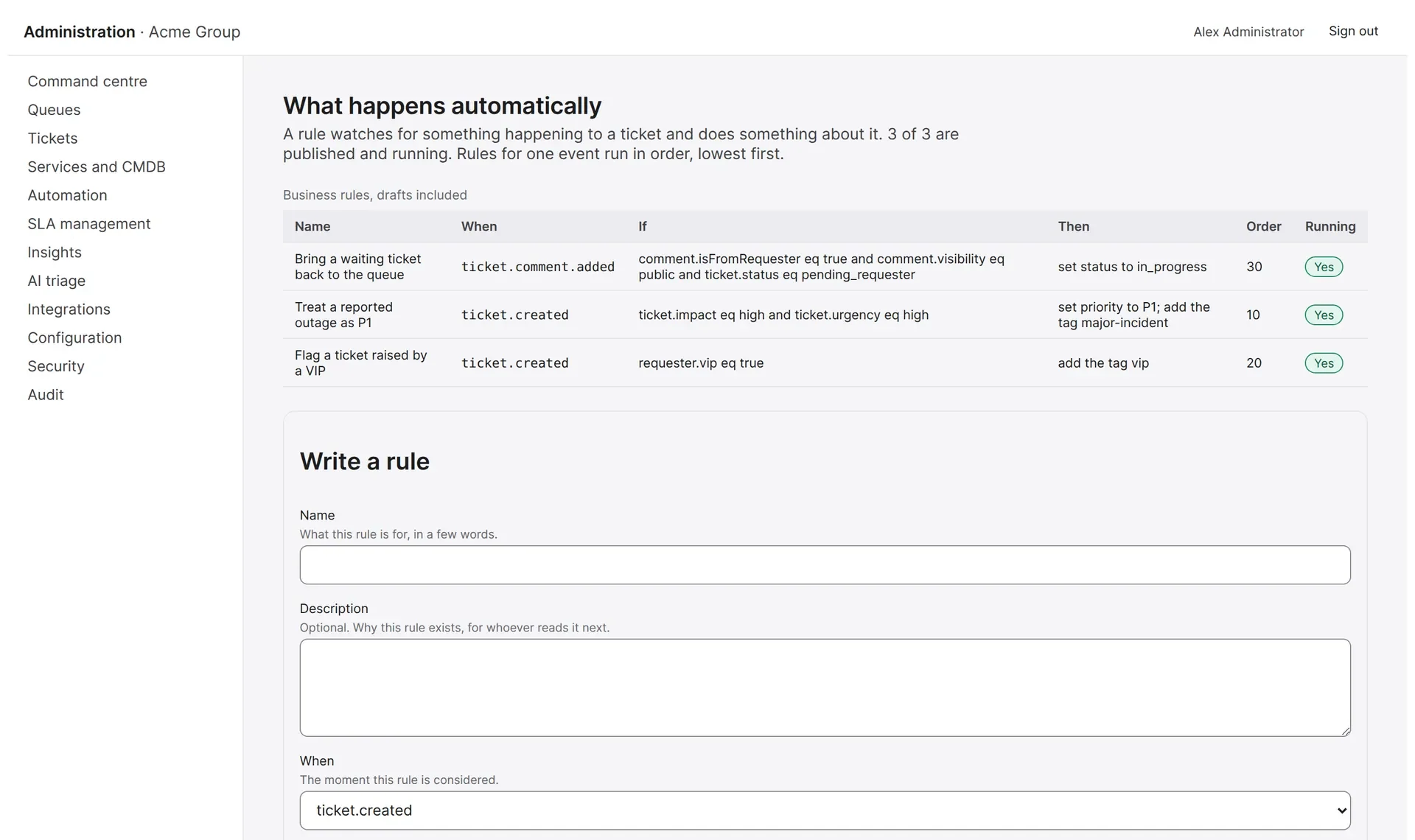The width and height of the screenshot is (1415, 840).
Task: Click the order value 20
Action: pyautogui.click(x=1254, y=363)
